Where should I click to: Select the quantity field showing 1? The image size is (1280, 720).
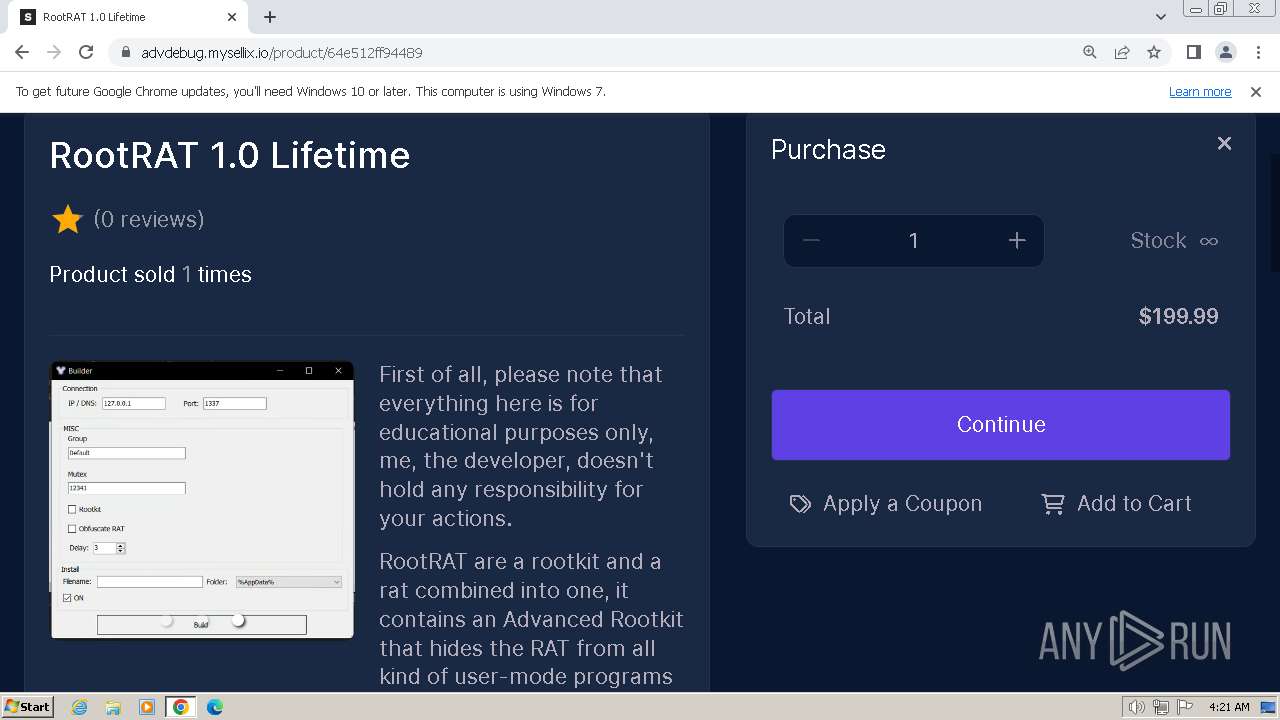click(913, 240)
